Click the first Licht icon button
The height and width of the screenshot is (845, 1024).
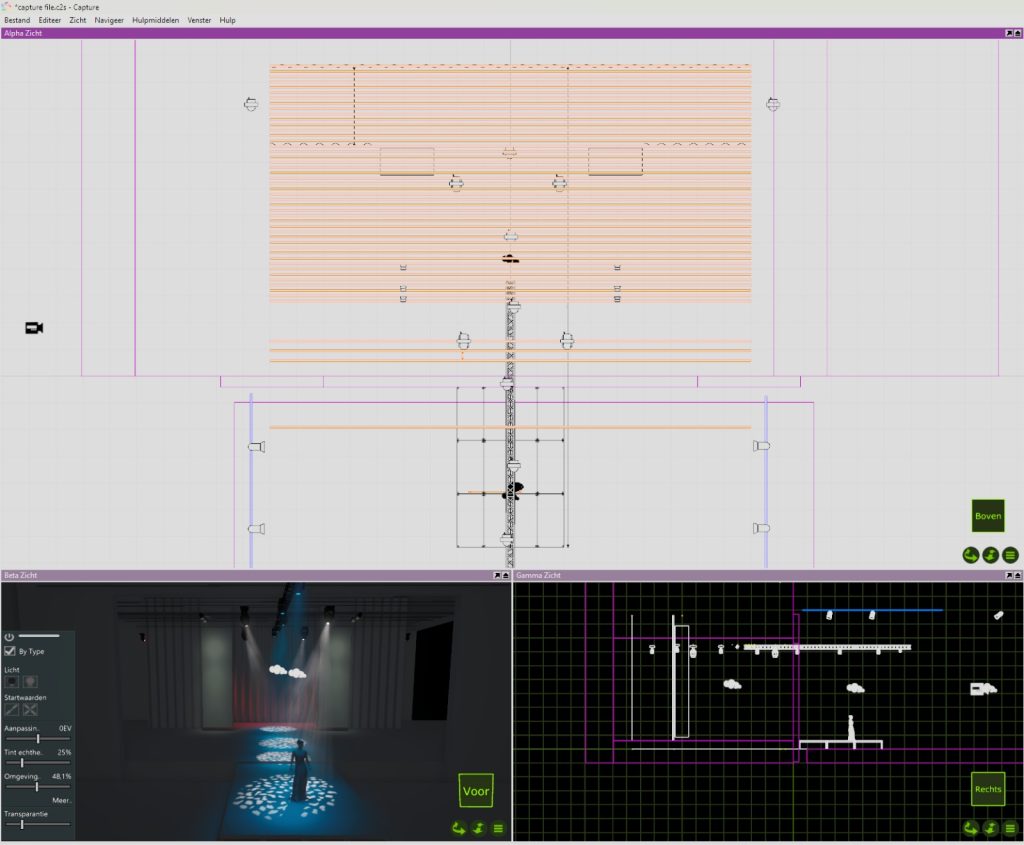tap(12, 682)
